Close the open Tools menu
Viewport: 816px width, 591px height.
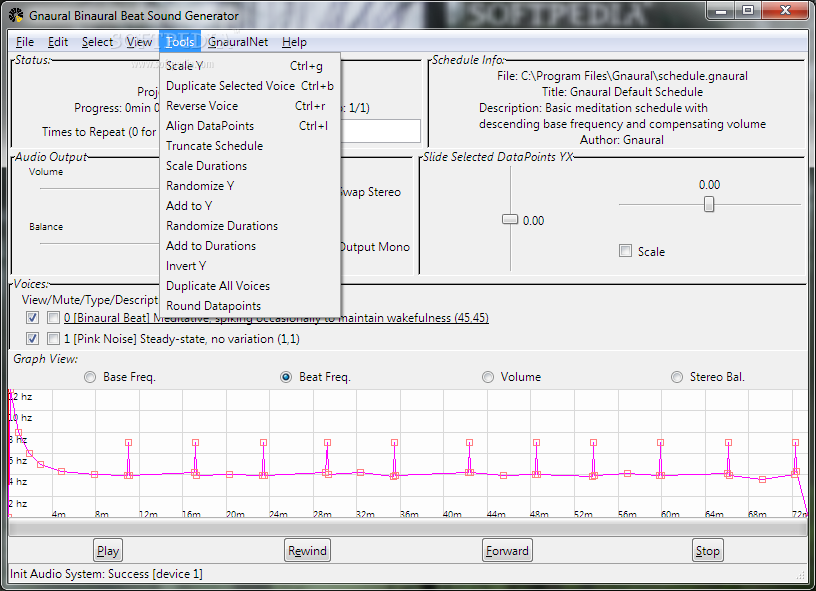180,42
